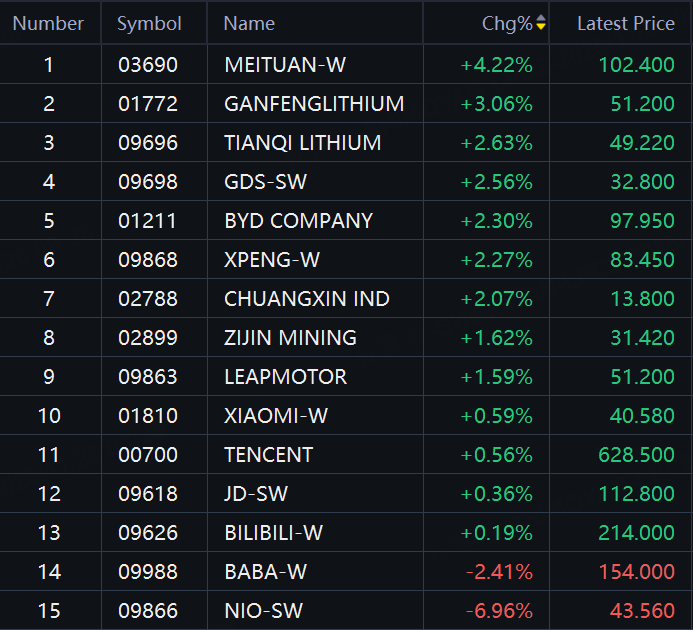The width and height of the screenshot is (693, 630).
Task: Select TENCENT stock name
Action: (269, 454)
